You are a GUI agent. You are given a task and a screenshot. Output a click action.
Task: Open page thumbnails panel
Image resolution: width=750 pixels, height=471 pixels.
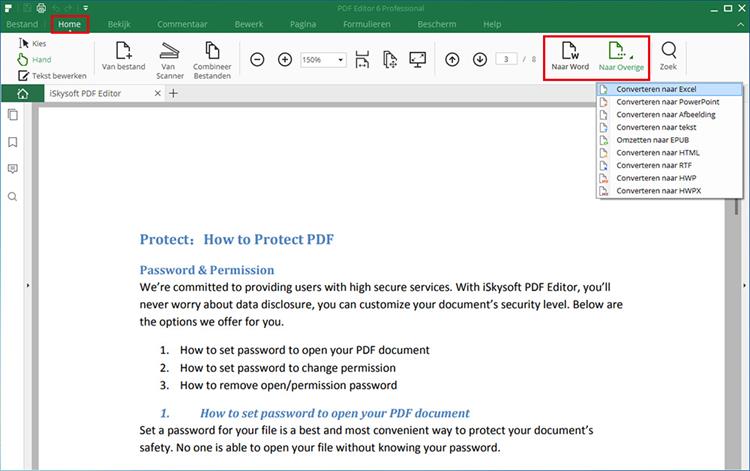[13, 115]
